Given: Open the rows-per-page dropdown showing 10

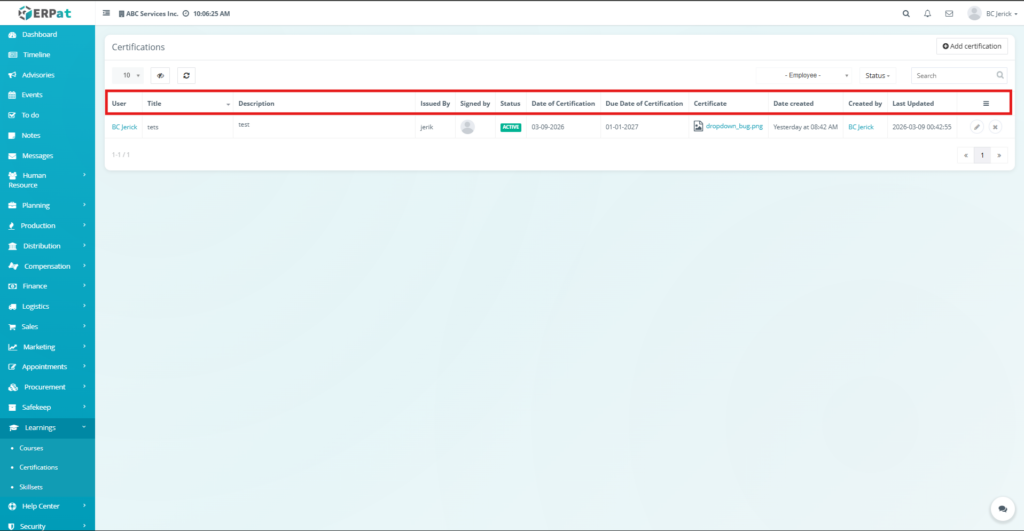Looking at the screenshot, I should tap(131, 75).
